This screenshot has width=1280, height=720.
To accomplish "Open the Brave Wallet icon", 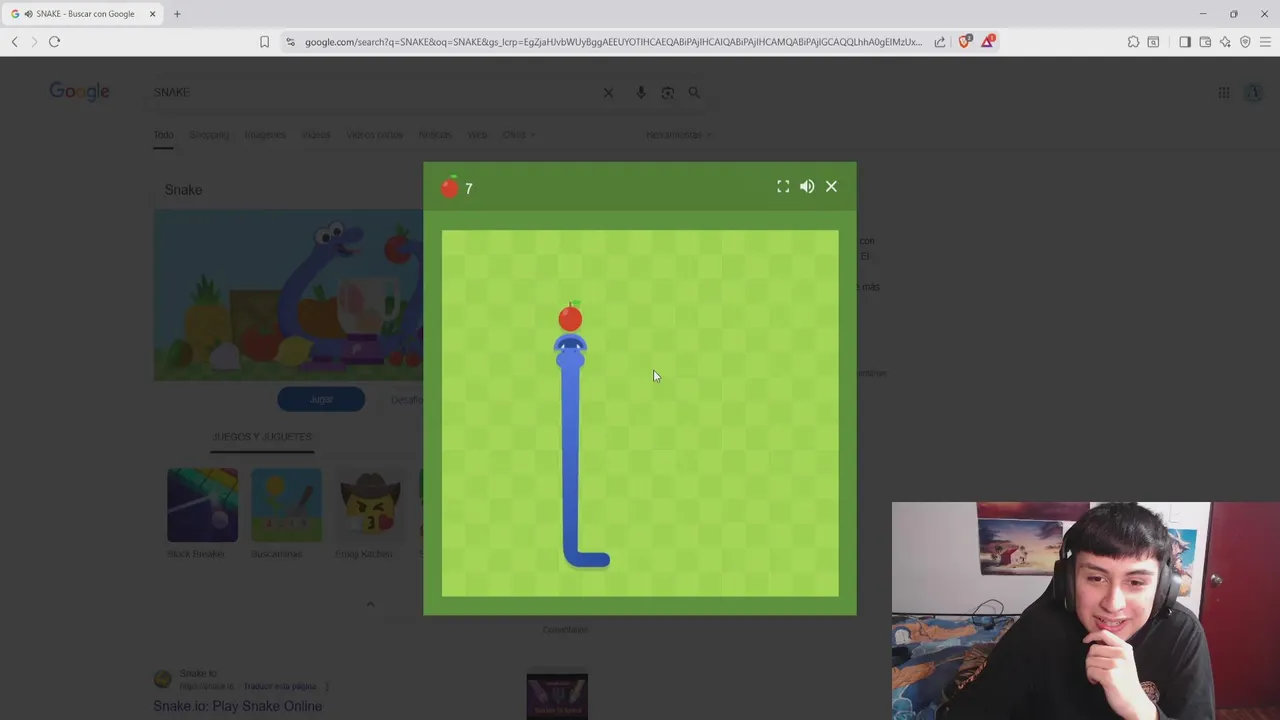I will [x=1205, y=42].
